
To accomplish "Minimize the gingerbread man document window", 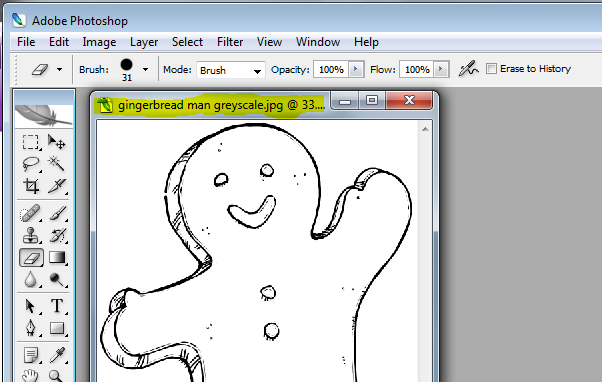I will 345,101.
